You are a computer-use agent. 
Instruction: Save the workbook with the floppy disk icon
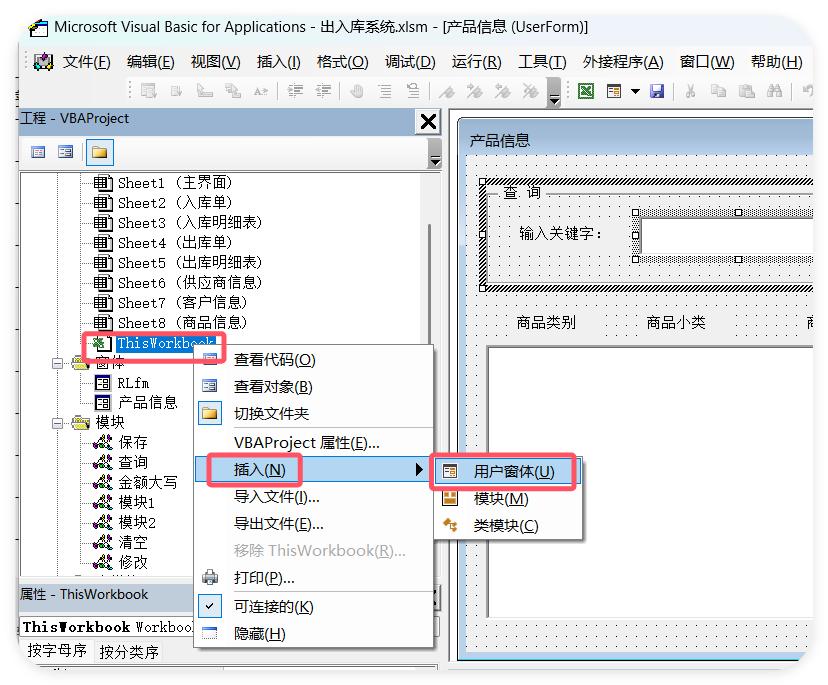(x=656, y=91)
